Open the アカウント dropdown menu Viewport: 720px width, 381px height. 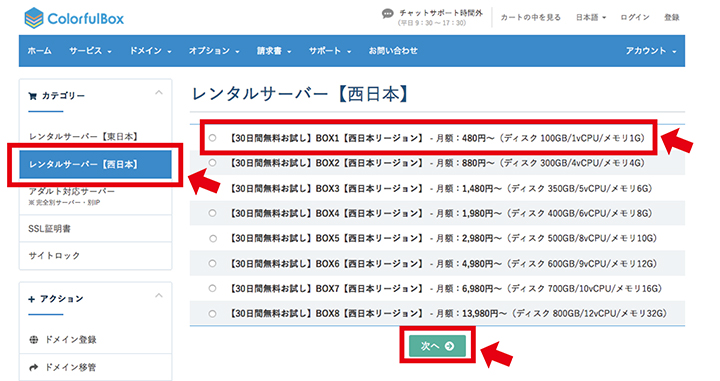pos(651,51)
